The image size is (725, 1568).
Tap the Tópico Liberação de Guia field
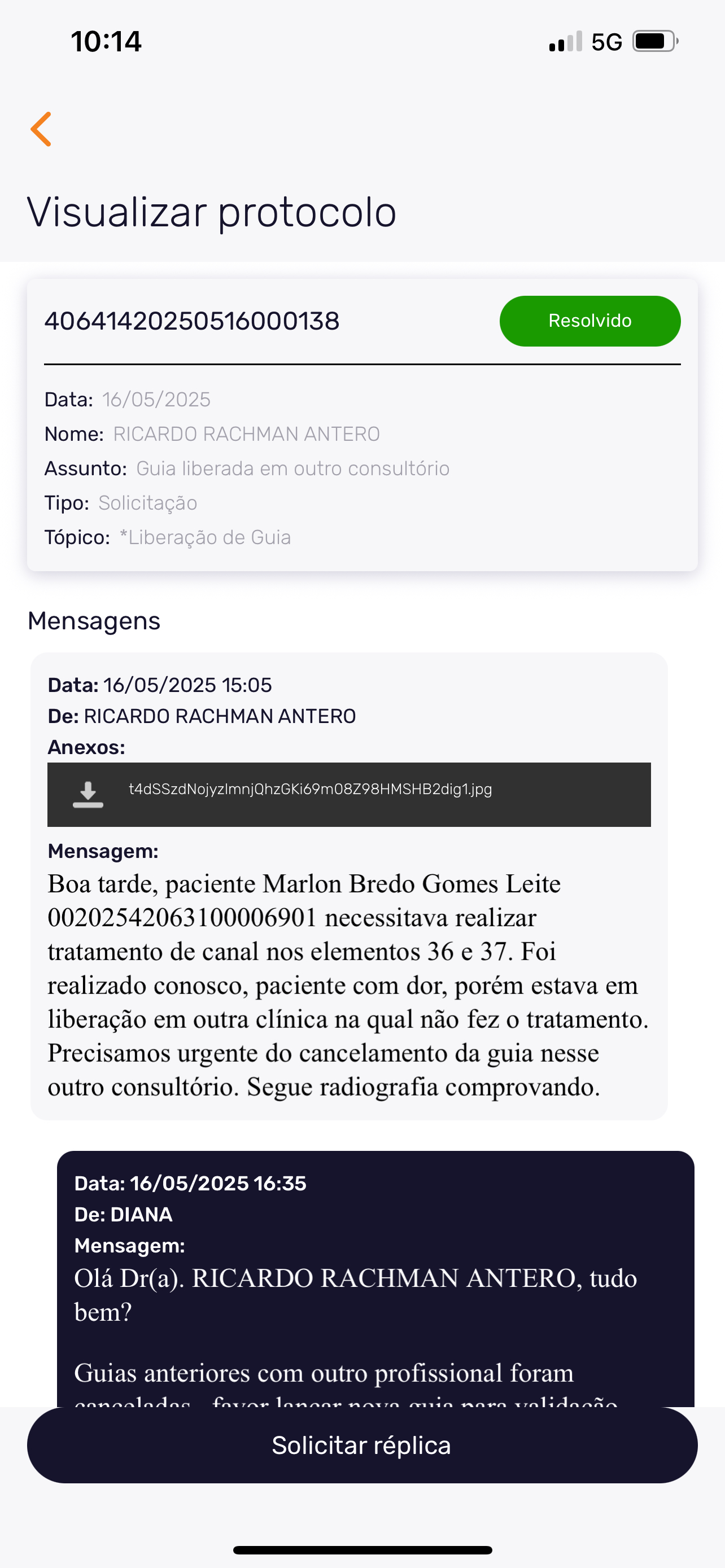(167, 537)
